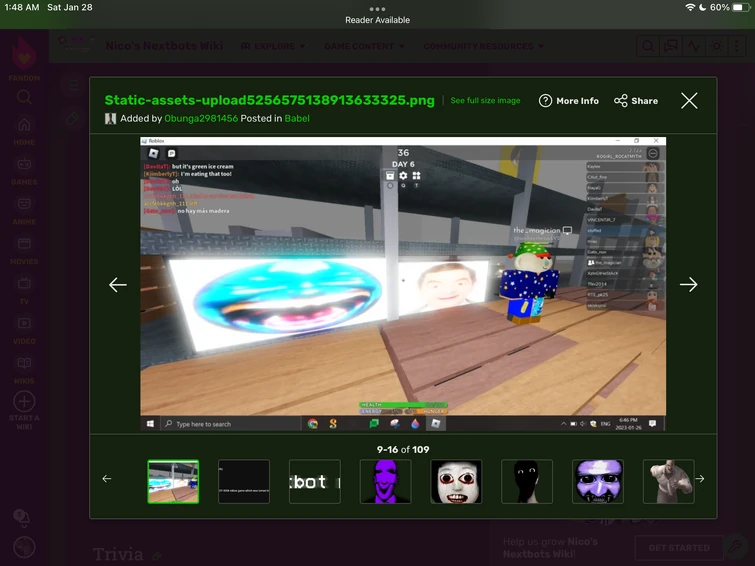Open Wikis section in Fandom sidebar
The image size is (755, 566).
pyautogui.click(x=24, y=370)
